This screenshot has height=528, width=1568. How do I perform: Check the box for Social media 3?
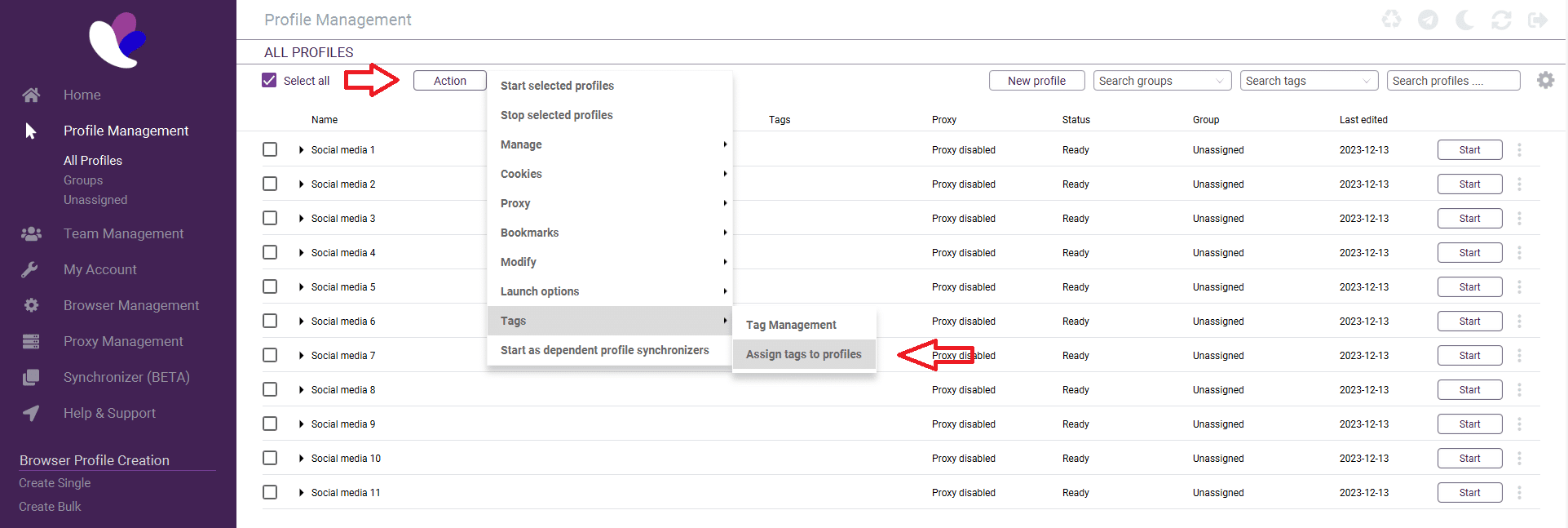coord(270,219)
